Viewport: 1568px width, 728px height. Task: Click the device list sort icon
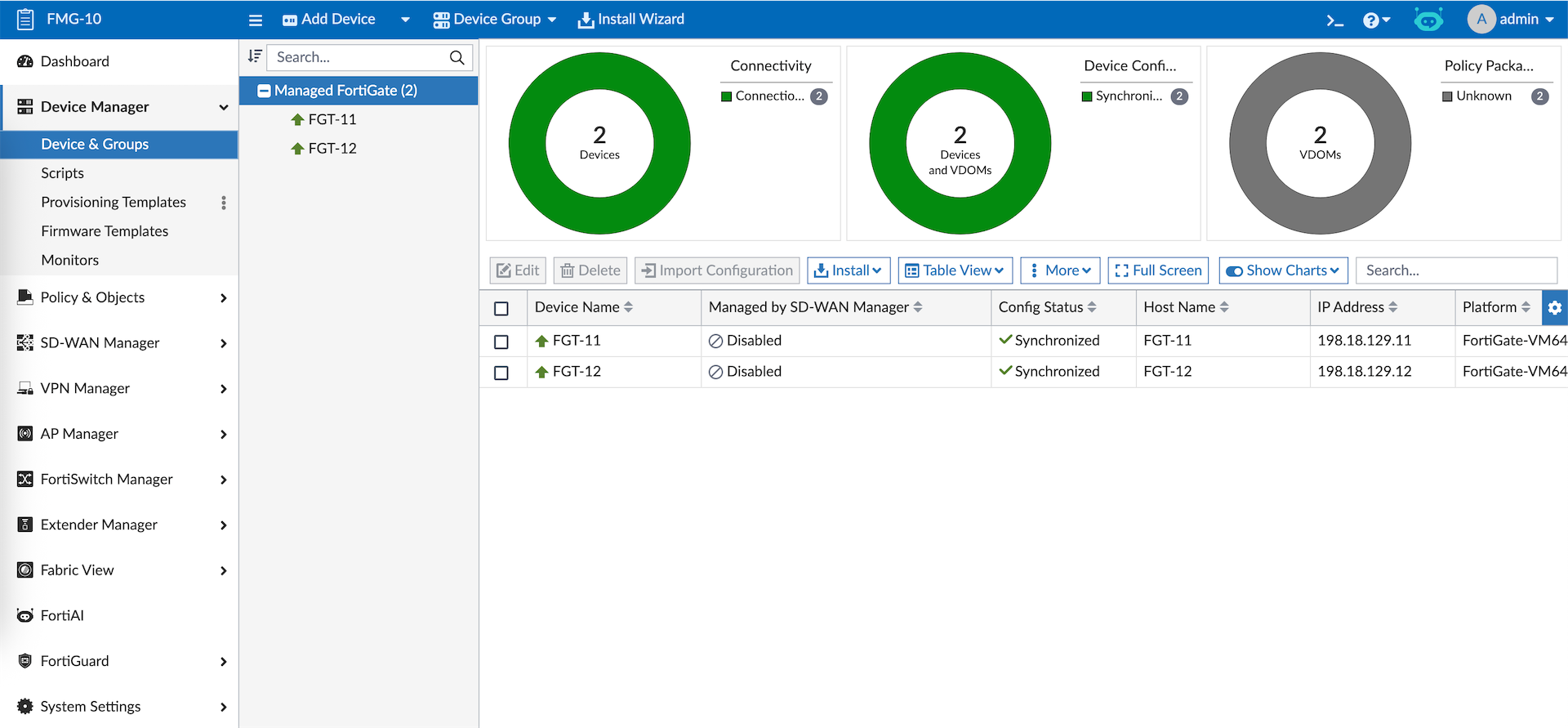coord(255,56)
